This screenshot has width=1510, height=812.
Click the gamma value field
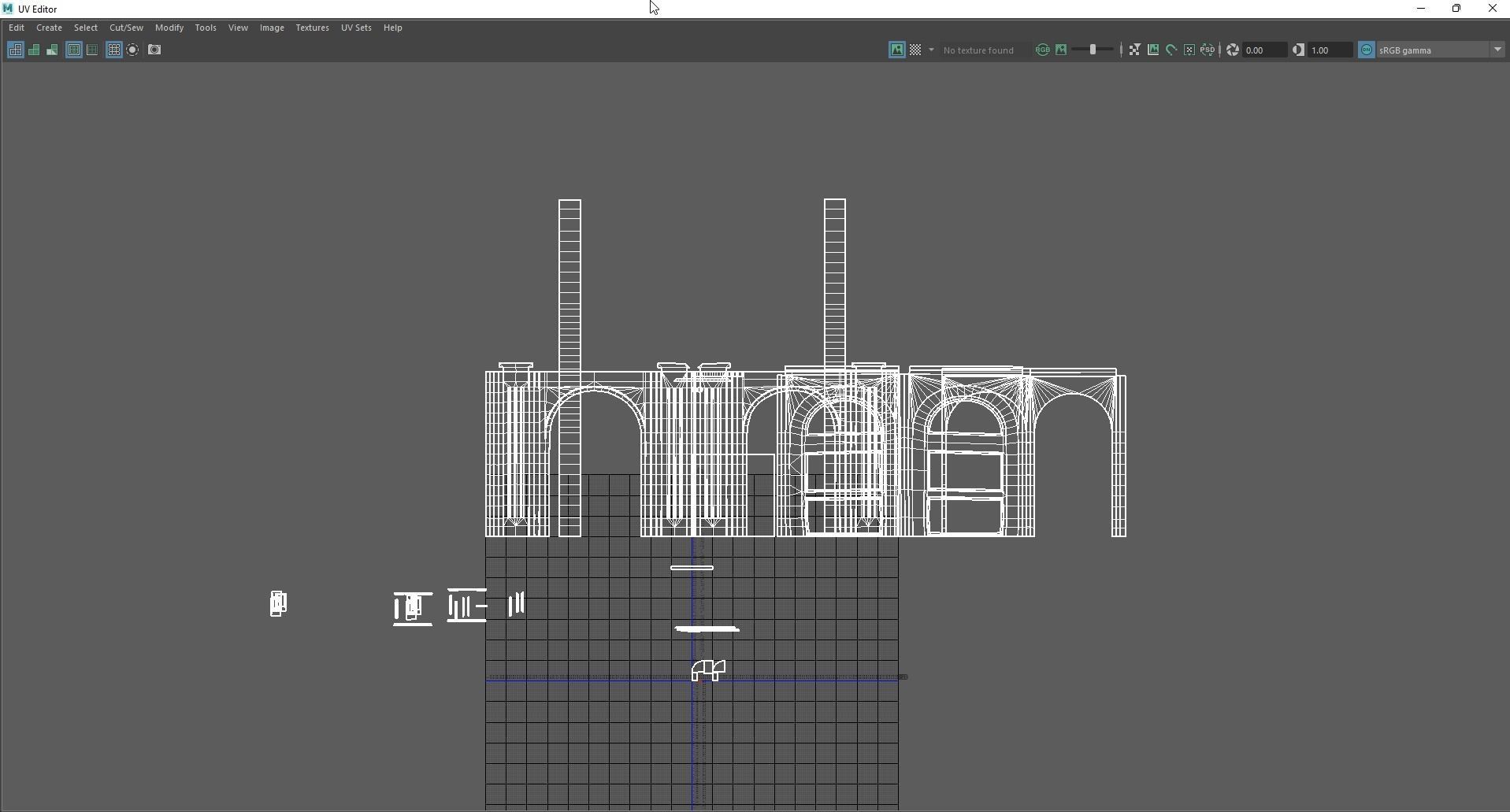pyautogui.click(x=1329, y=50)
